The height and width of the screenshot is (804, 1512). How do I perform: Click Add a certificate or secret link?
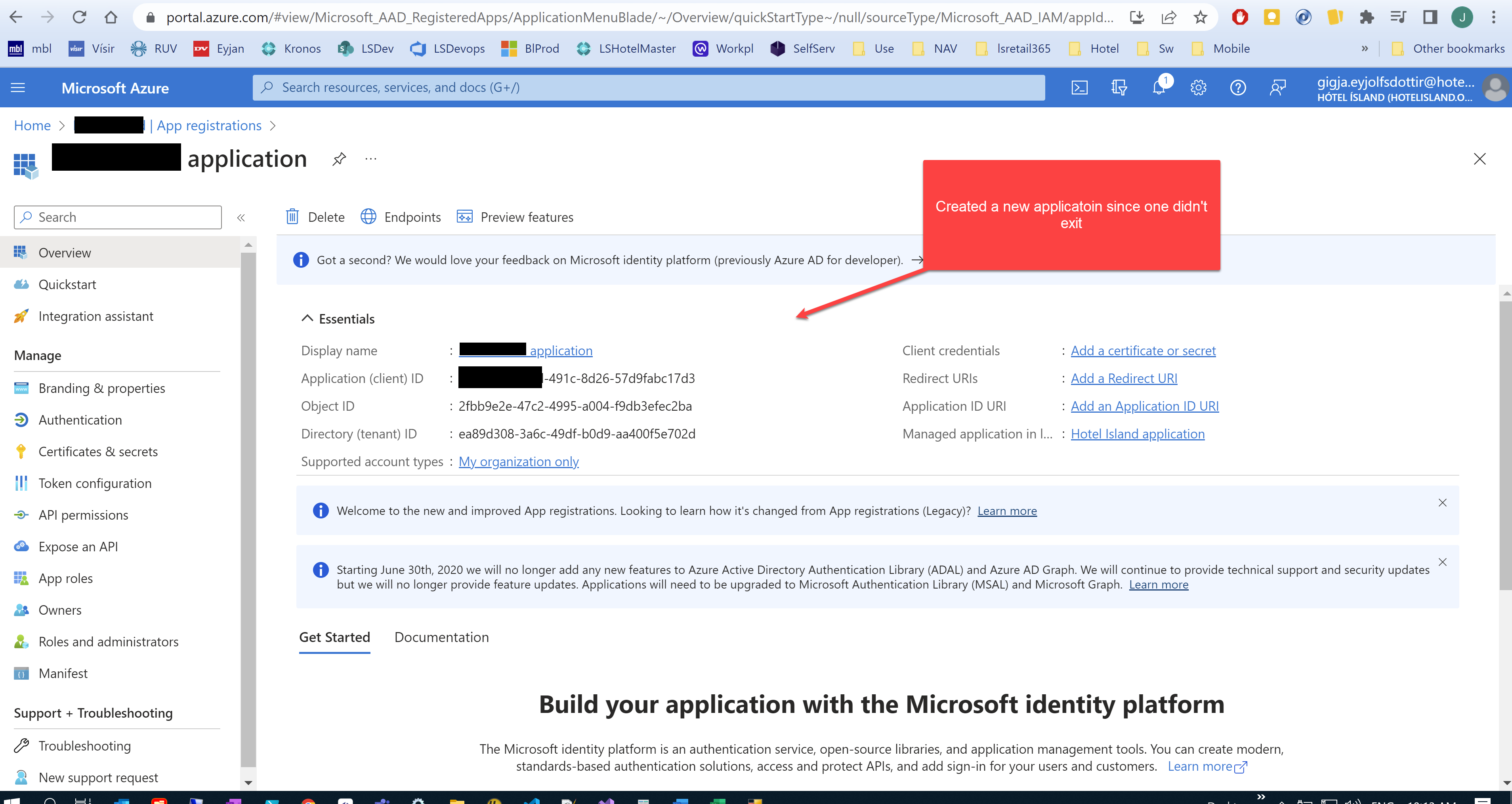(x=1143, y=351)
